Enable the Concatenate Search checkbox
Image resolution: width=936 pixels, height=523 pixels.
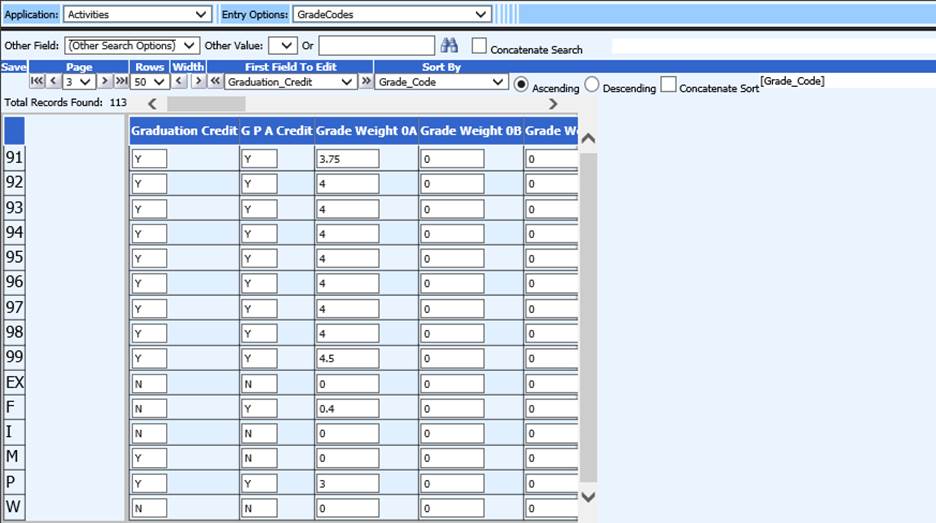[x=480, y=46]
